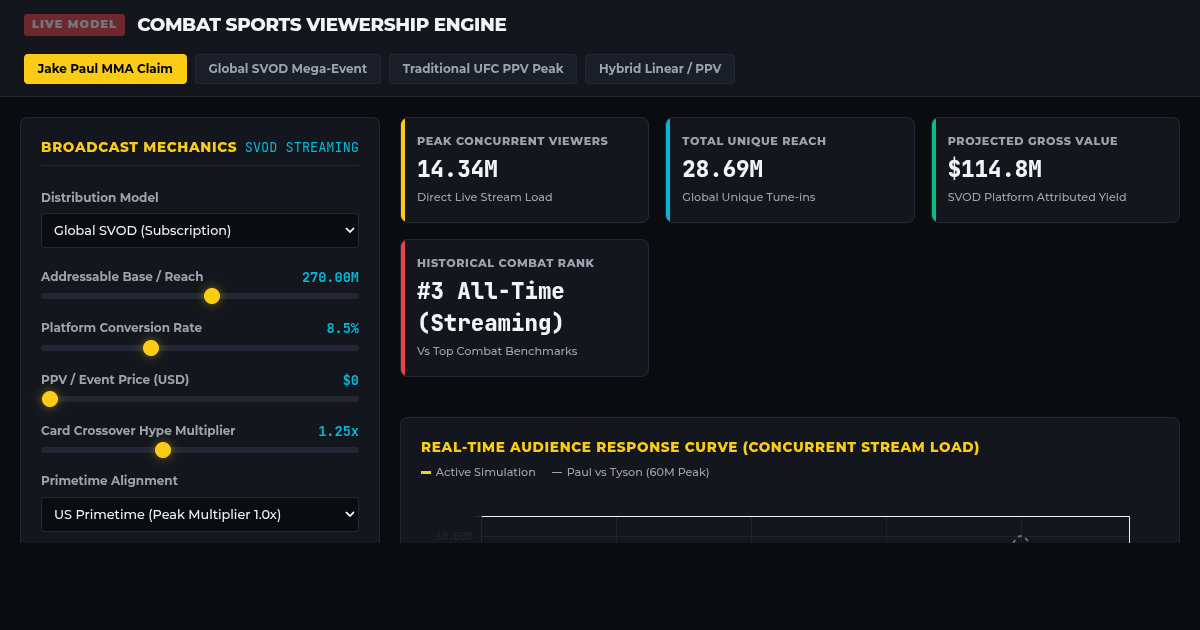The width and height of the screenshot is (1200, 630).
Task: Click the #3 All-Time (Streaming) rank text
Action: (x=491, y=307)
